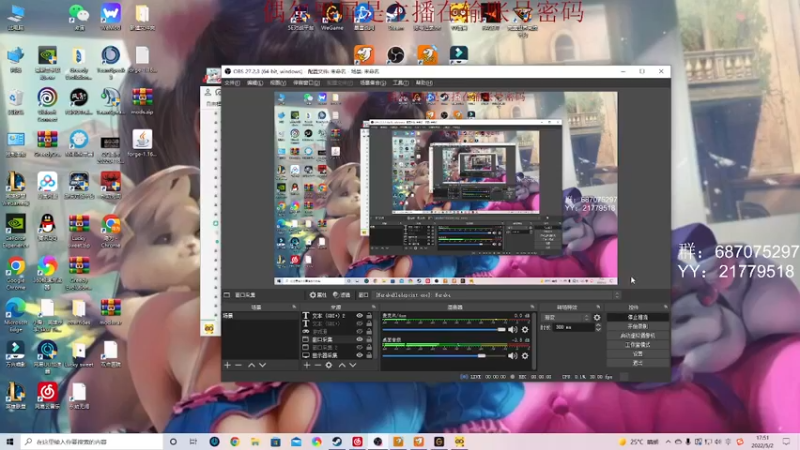This screenshot has height=450, width=800.
Task: Pop out the Audio Mixer dock icon
Action: tap(532, 307)
